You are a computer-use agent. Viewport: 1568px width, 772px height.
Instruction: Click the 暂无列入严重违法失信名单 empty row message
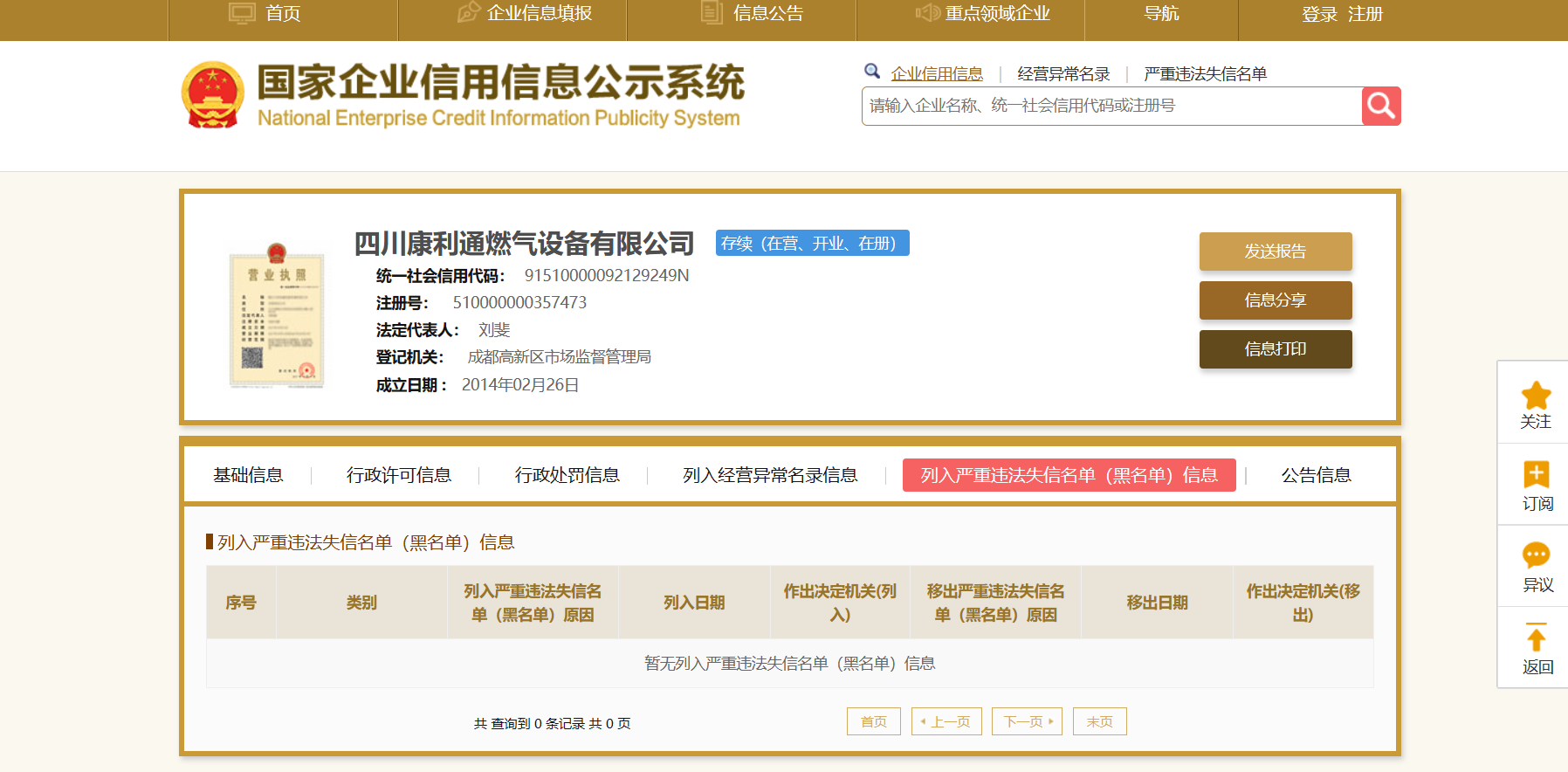(x=789, y=664)
